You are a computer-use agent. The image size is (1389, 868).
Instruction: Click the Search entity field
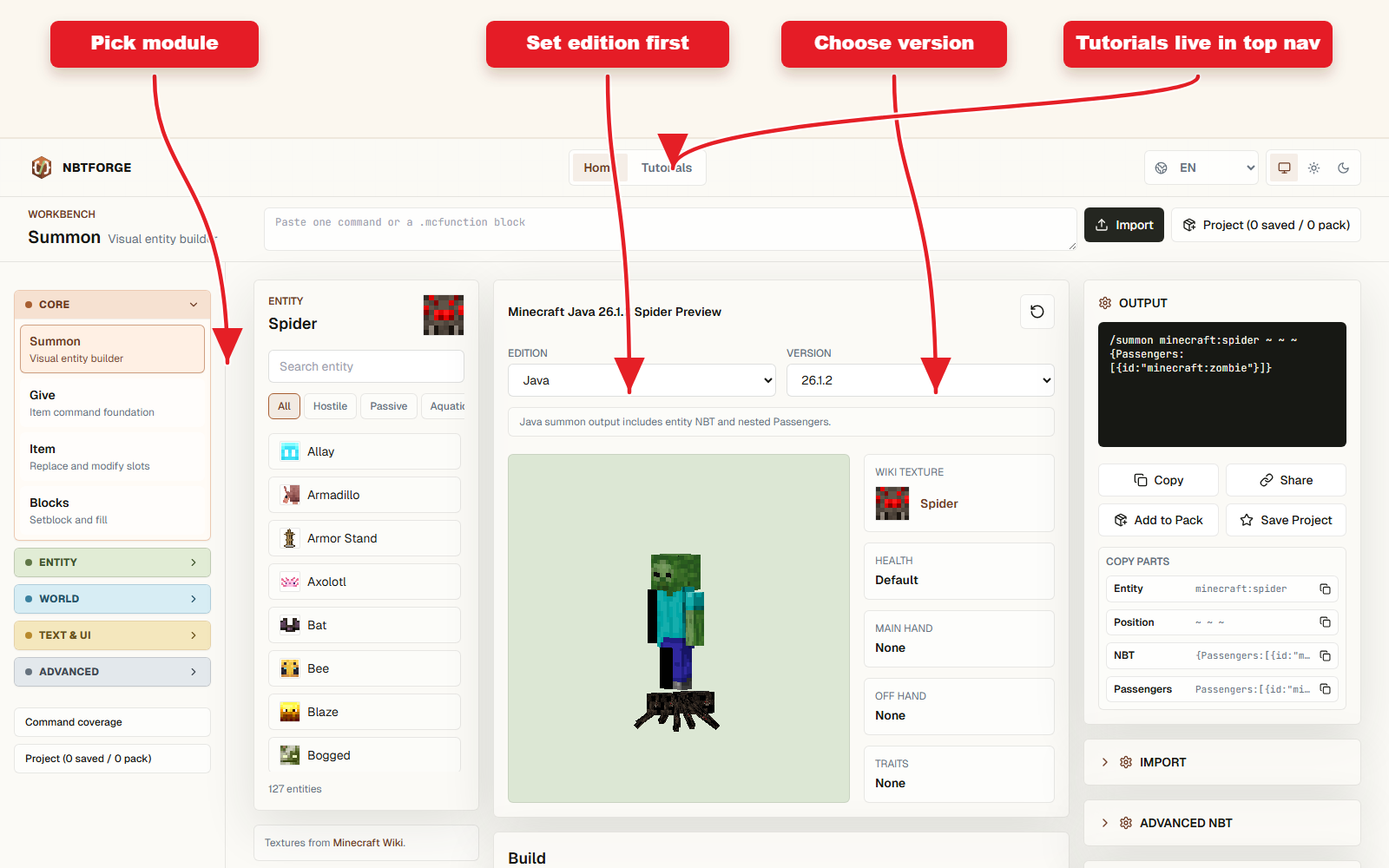[366, 366]
